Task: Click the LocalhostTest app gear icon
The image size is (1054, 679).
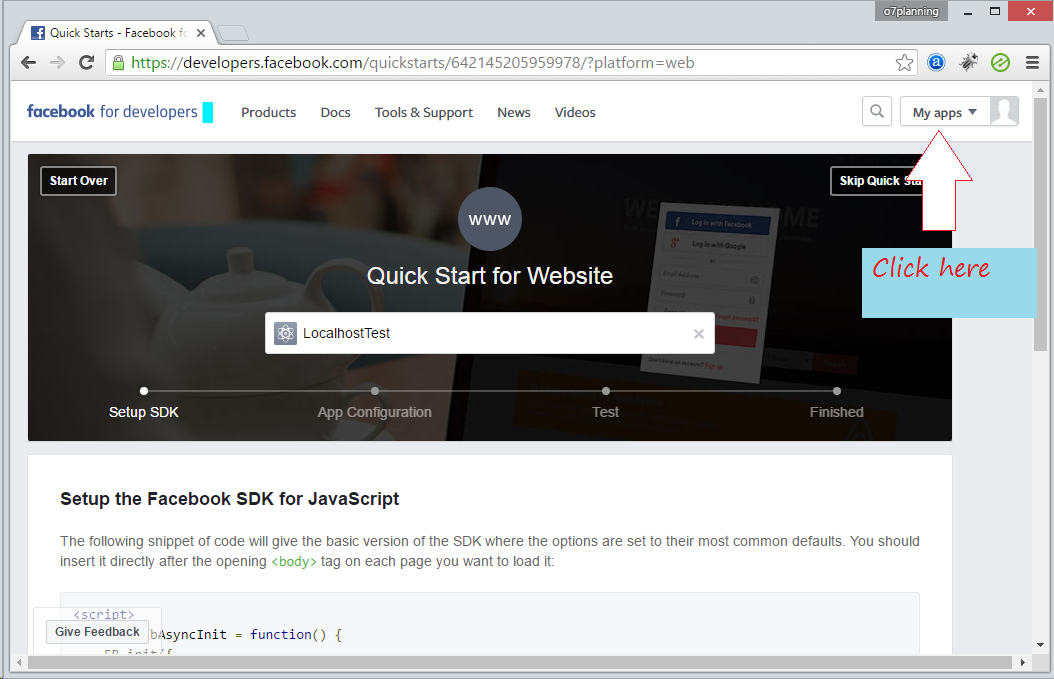Action: tap(286, 333)
